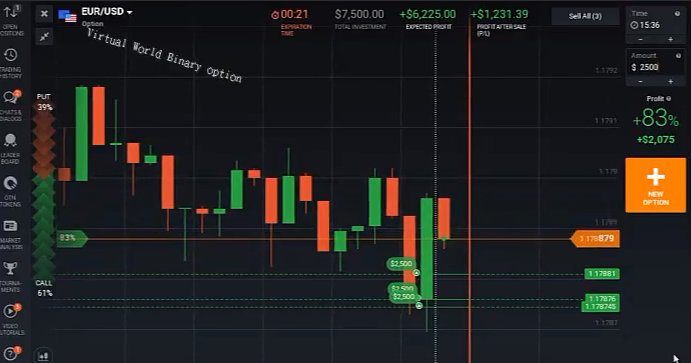The width and height of the screenshot is (691, 363).
Task: Click the Expected Profit +$6,225.00 value
Action: pos(427,15)
